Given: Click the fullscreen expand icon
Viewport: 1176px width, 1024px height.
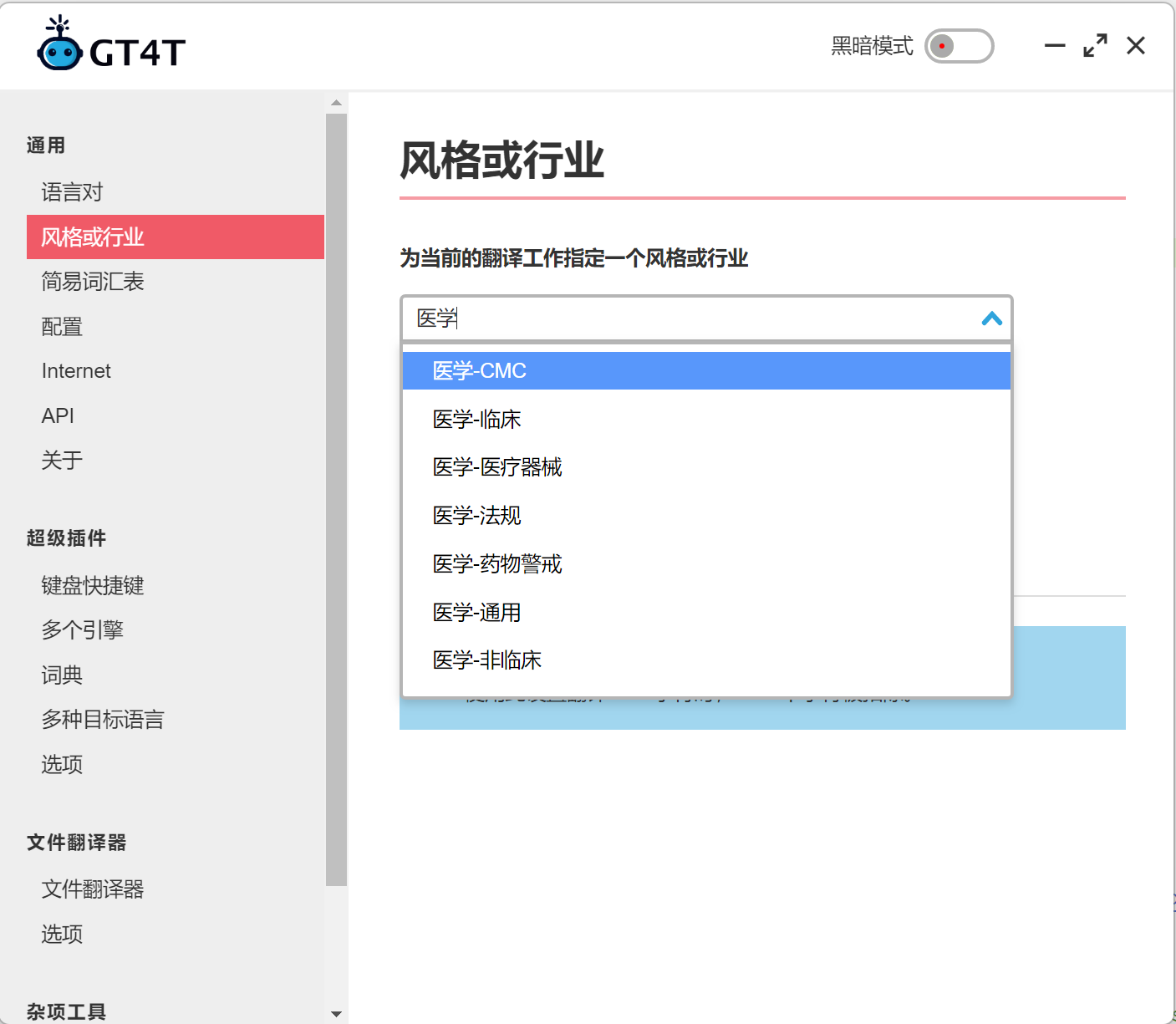Looking at the screenshot, I should [x=1094, y=46].
